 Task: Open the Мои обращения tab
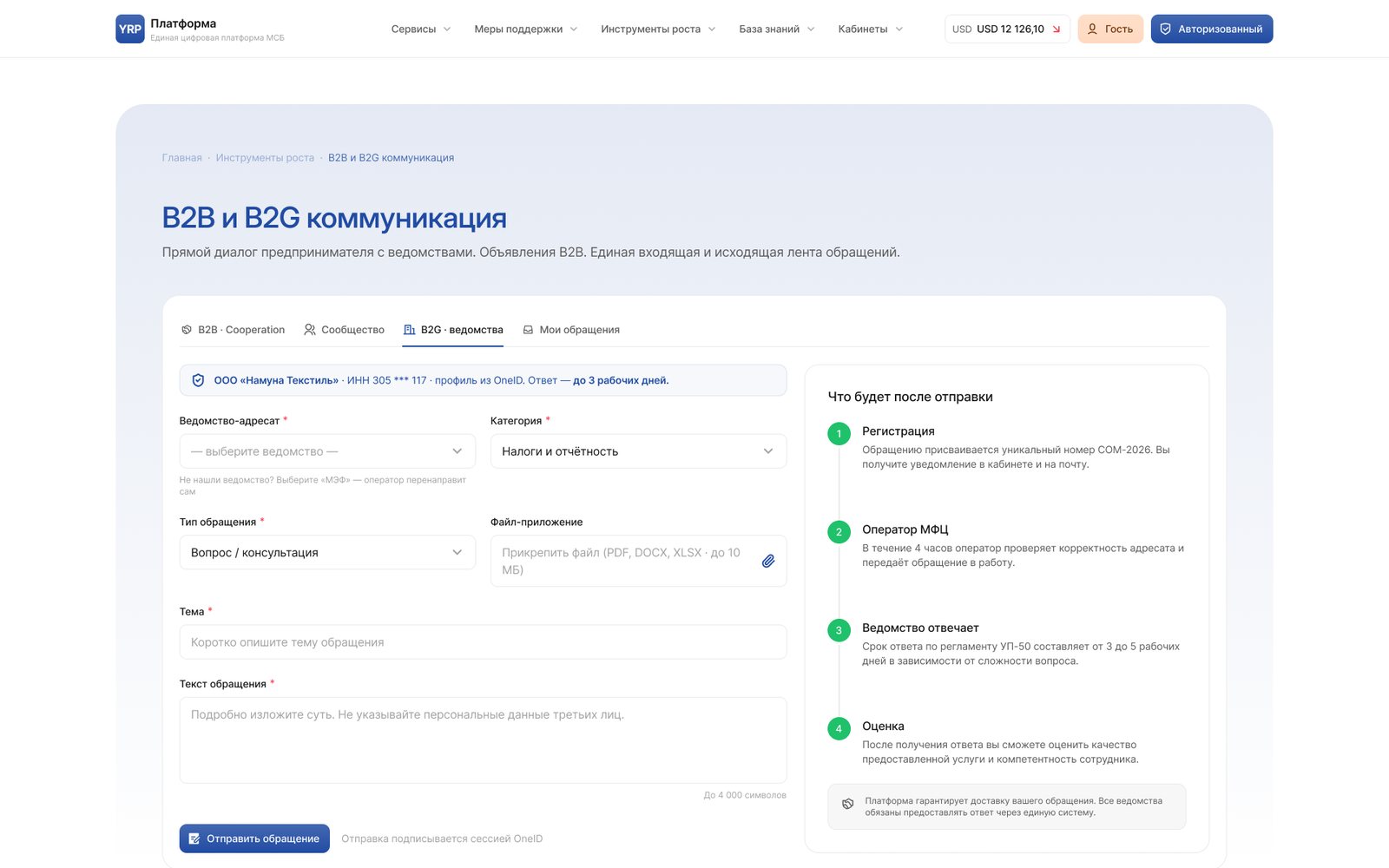(x=570, y=330)
